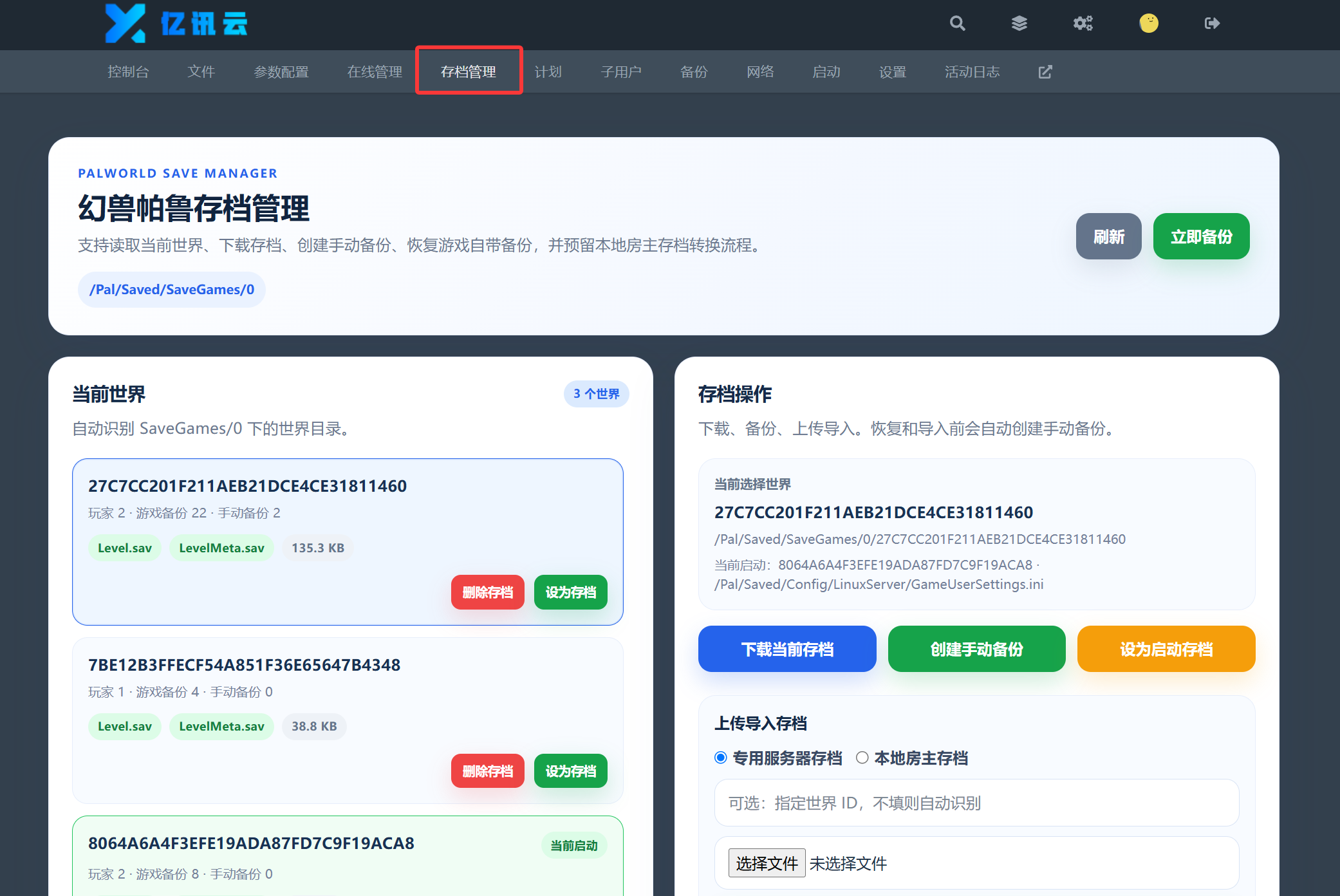Select world card 27C7CC201F211AEB21DCE4CE31811460
Image resolution: width=1340 pixels, height=896 pixels.
[x=348, y=541]
